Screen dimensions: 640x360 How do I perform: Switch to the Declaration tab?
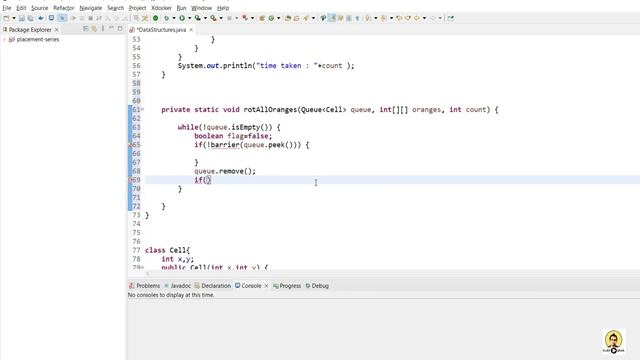213,286
